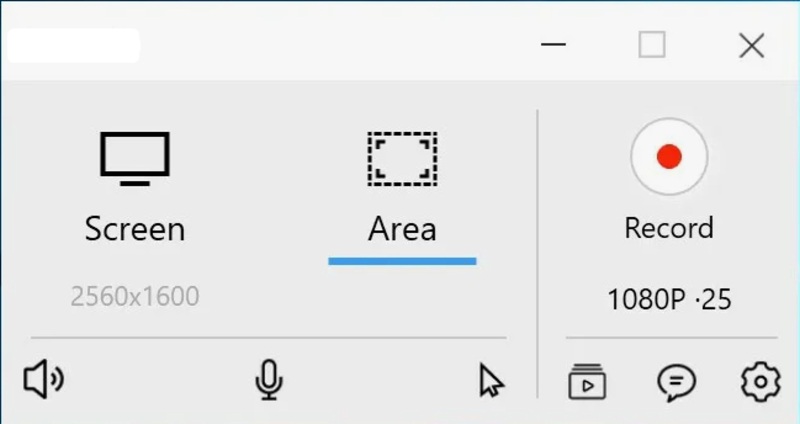
Task: Select the Screen monitor icon
Action: click(x=135, y=158)
